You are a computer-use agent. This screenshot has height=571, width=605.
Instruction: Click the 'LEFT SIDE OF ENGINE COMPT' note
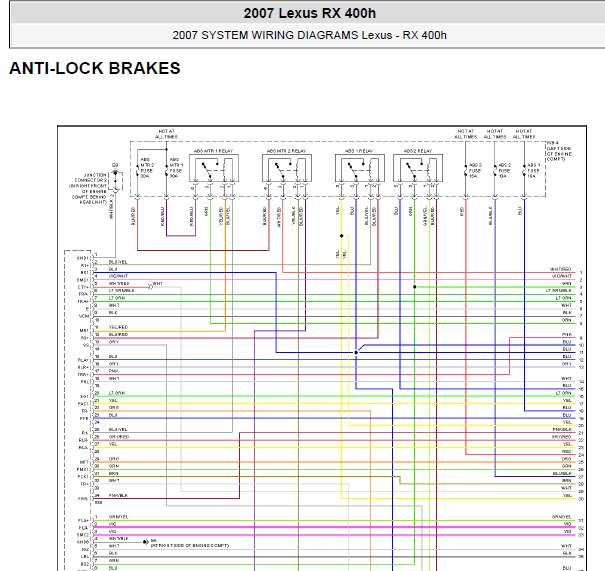coord(559,154)
